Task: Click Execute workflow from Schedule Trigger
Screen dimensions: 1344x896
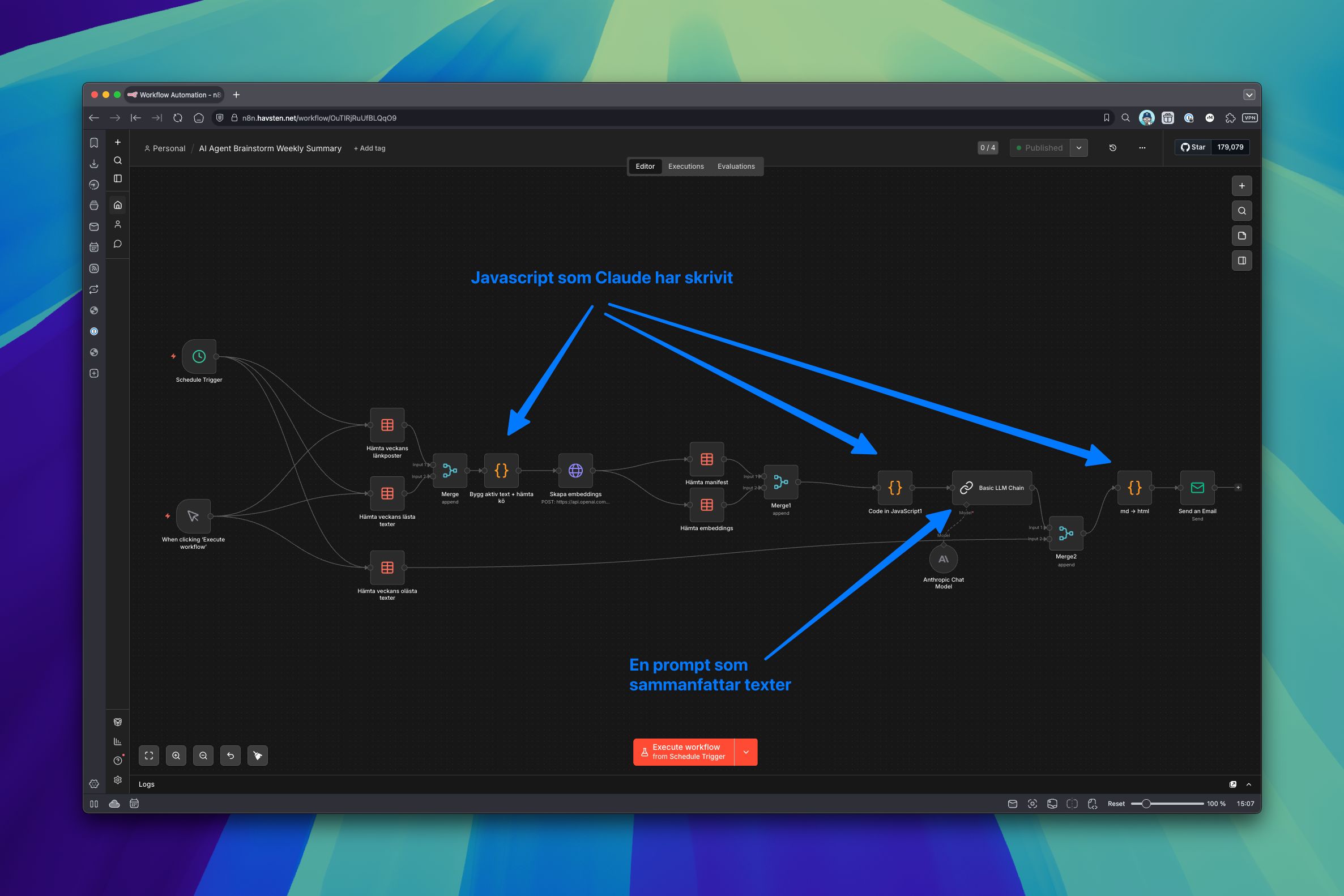Action: pos(684,752)
